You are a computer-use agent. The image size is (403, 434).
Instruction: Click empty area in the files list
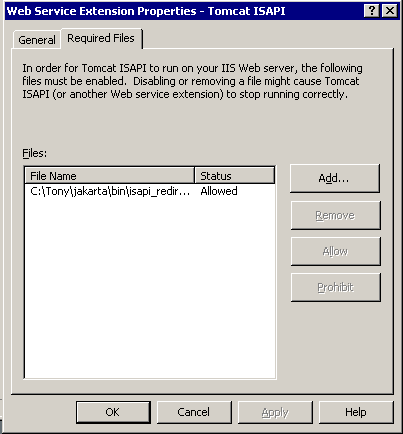pyautogui.click(x=150, y=287)
